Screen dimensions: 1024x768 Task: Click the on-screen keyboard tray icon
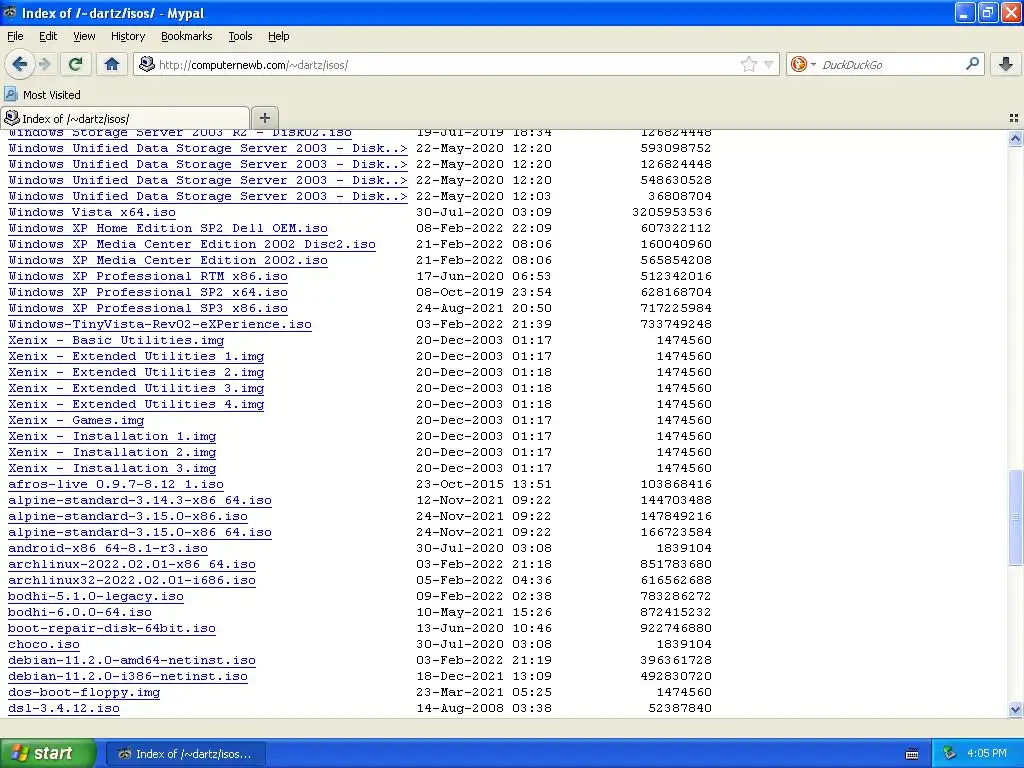[912, 754]
